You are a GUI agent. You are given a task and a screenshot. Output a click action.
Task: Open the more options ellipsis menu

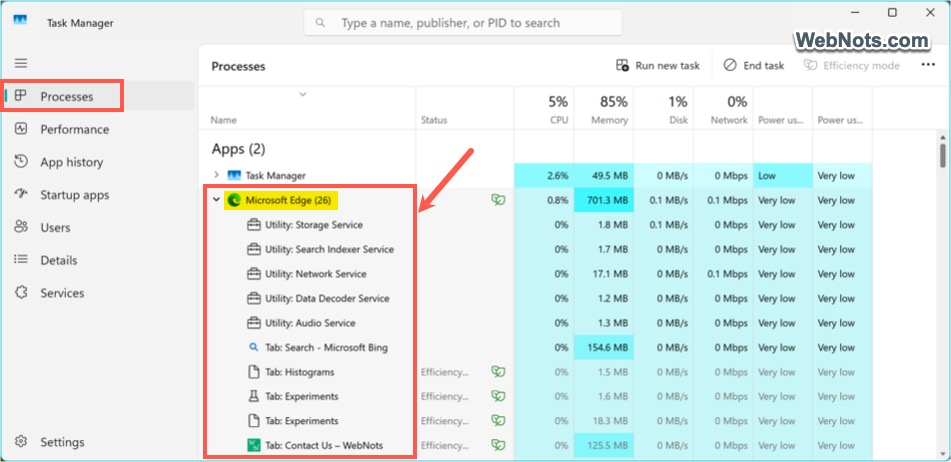(928, 65)
